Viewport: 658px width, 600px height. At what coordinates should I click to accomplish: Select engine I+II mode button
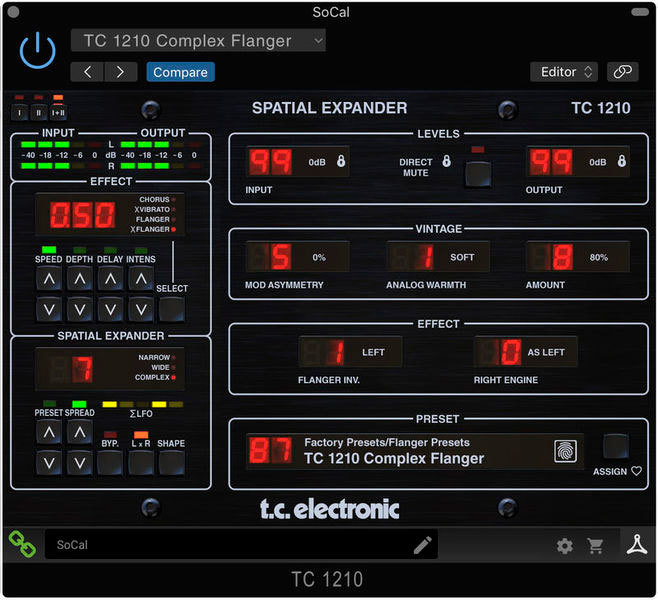(x=57, y=108)
